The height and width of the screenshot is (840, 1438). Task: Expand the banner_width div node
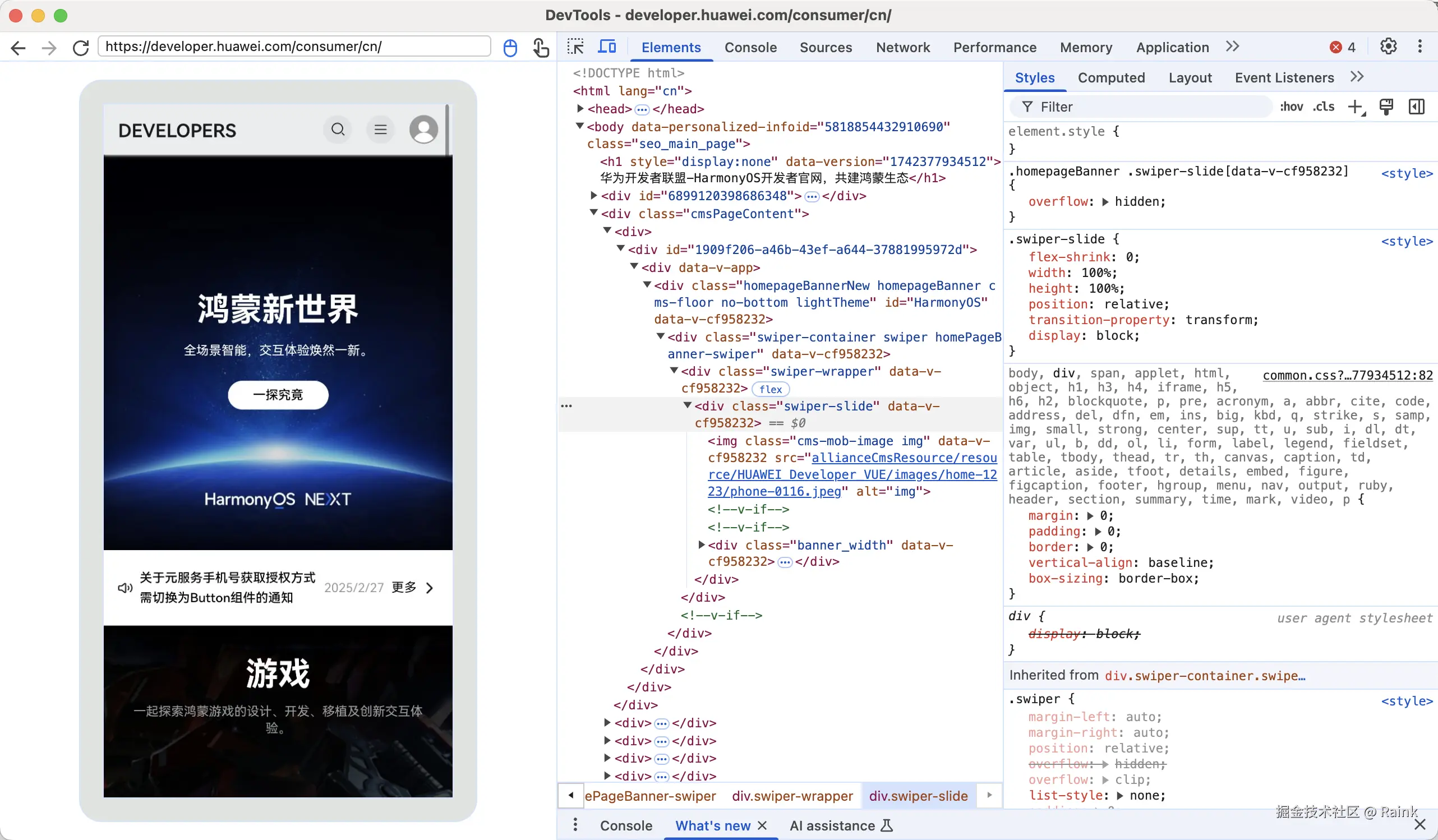pos(701,544)
